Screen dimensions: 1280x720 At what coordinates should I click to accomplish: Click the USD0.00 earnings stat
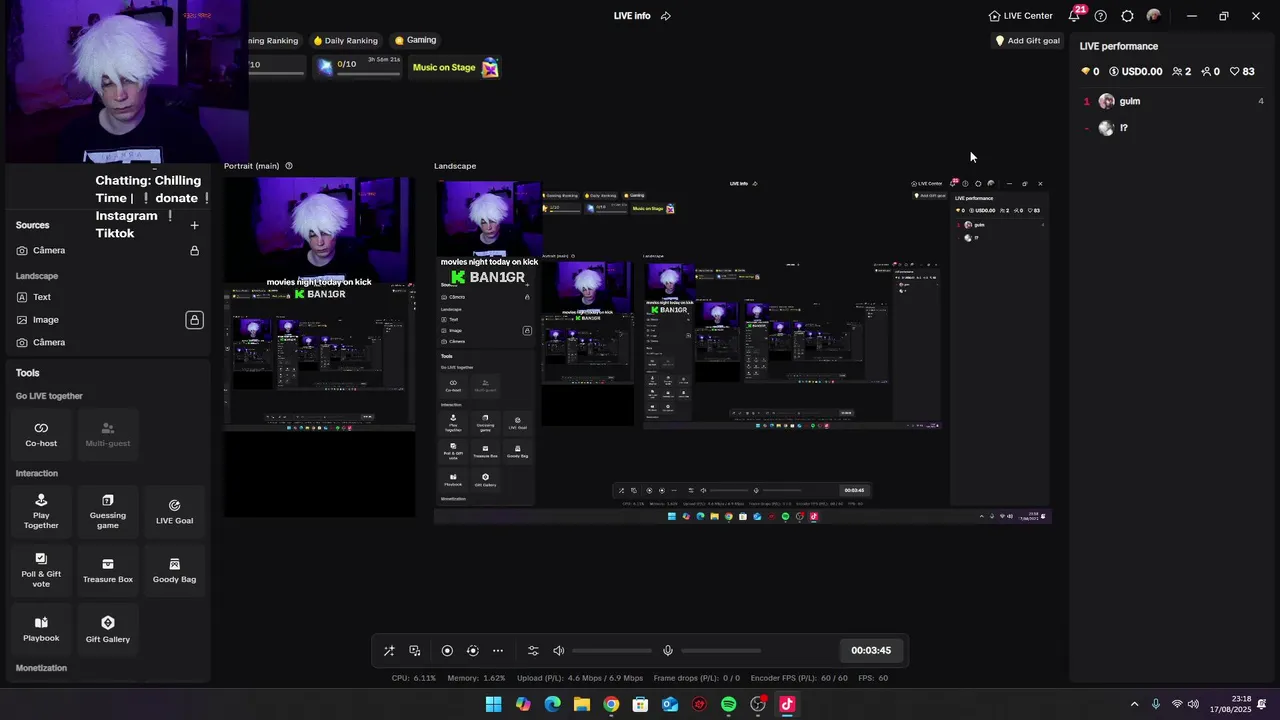[1135, 72]
